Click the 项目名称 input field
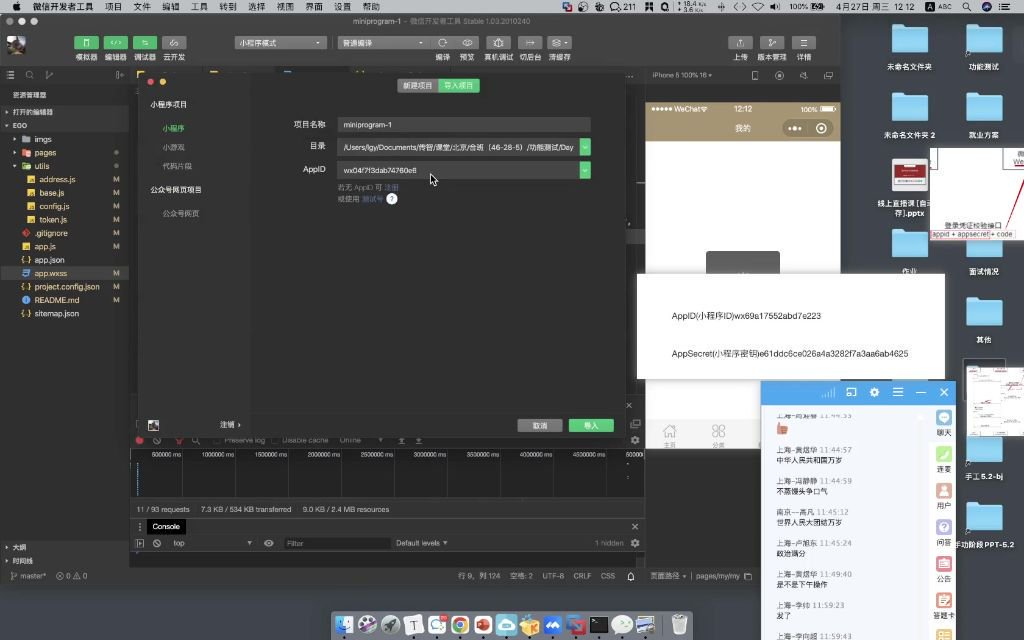This screenshot has height=640, width=1024. (464, 125)
